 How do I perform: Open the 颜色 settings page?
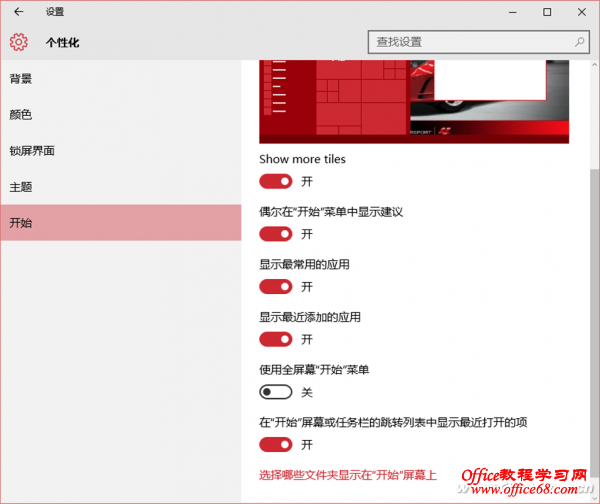tap(121, 114)
